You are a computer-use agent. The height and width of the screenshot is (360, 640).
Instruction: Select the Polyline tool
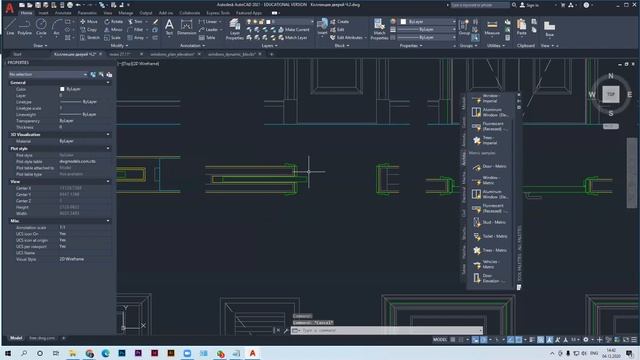(24, 27)
